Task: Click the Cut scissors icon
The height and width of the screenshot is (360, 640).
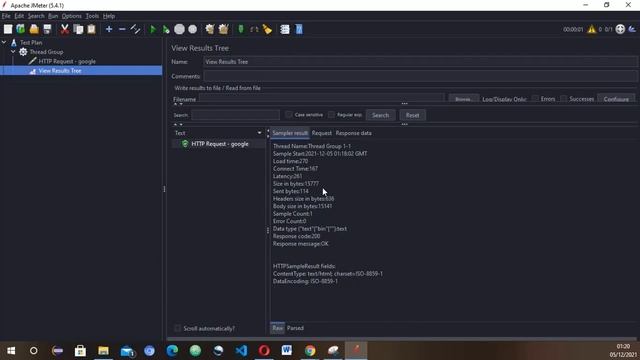Action: click(64, 29)
